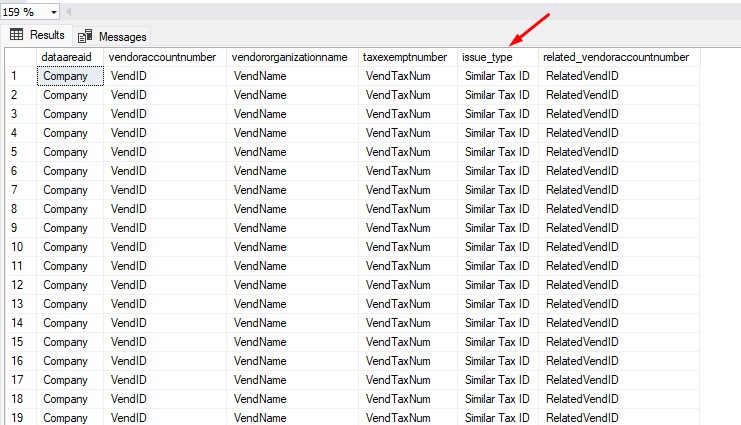Select row number 19 header

pos(21,418)
